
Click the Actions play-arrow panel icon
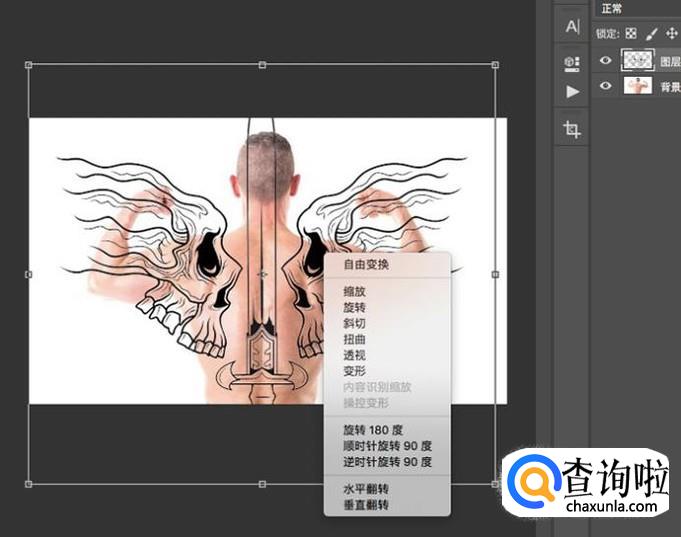(572, 92)
